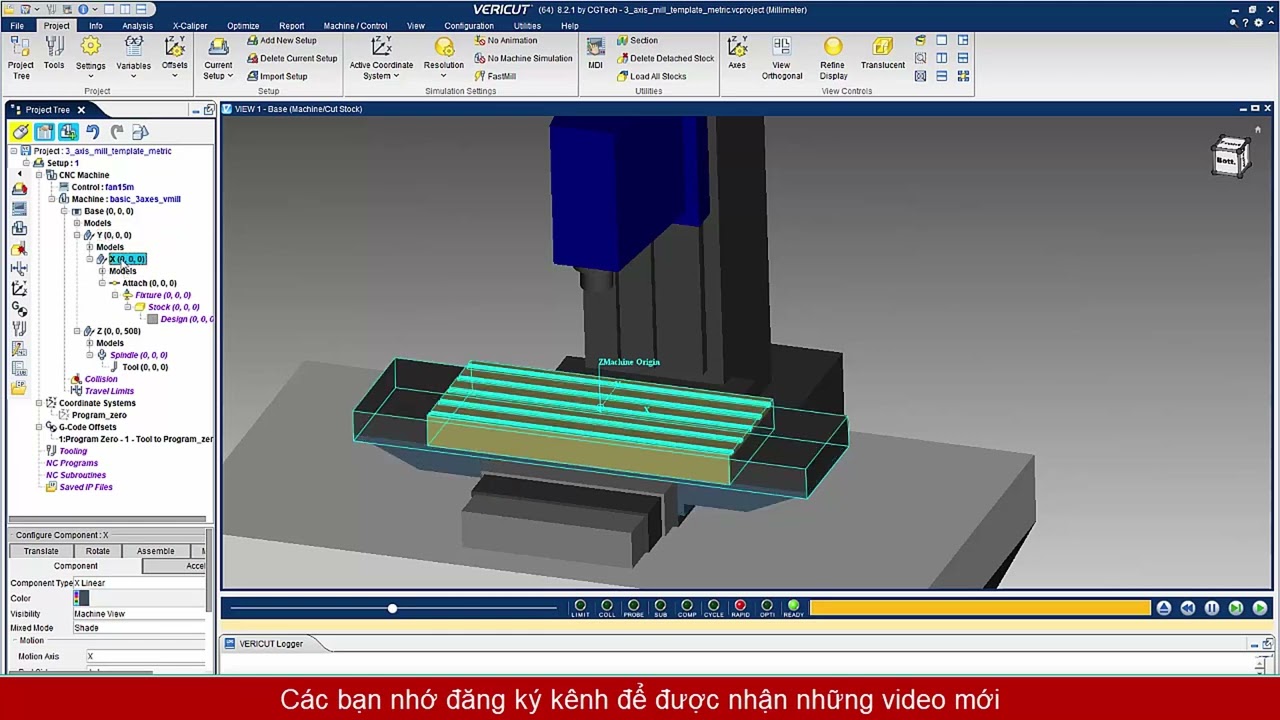Viewport: 1280px width, 720px height.
Task: Collapse the Z (0, 0, 508) node
Action: [77, 331]
